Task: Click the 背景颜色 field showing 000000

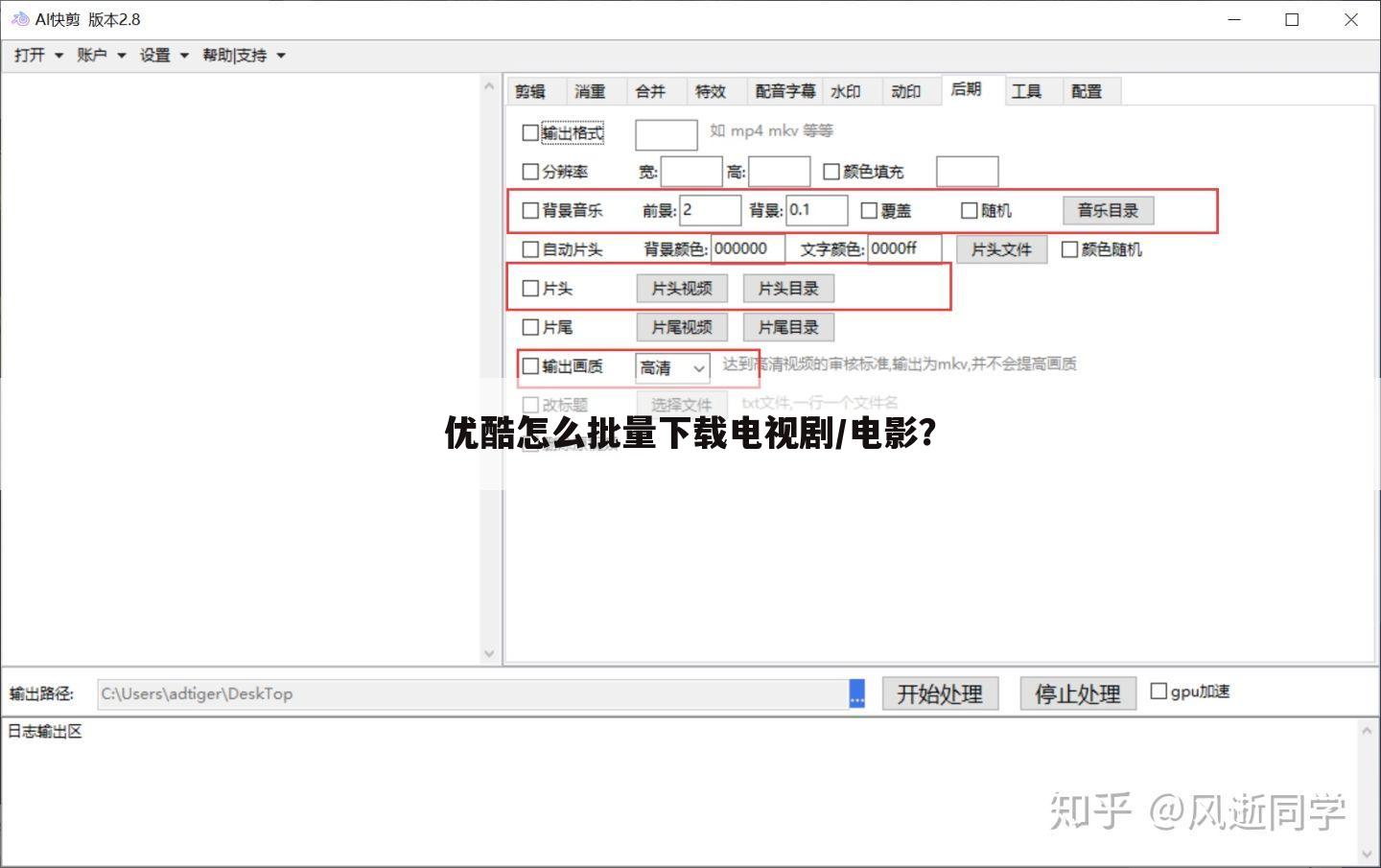Action: point(748,248)
